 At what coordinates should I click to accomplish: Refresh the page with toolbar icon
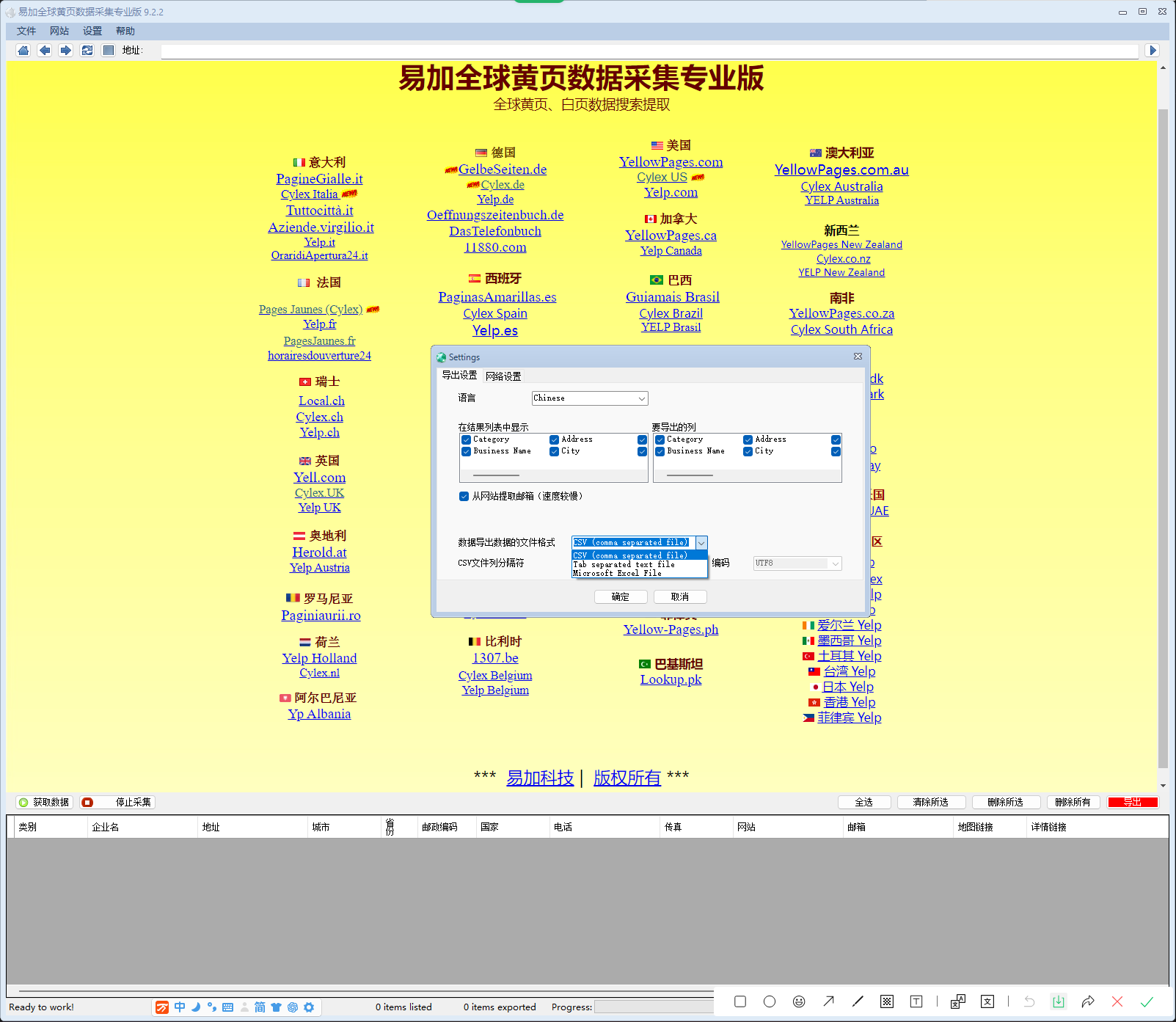tap(87, 50)
